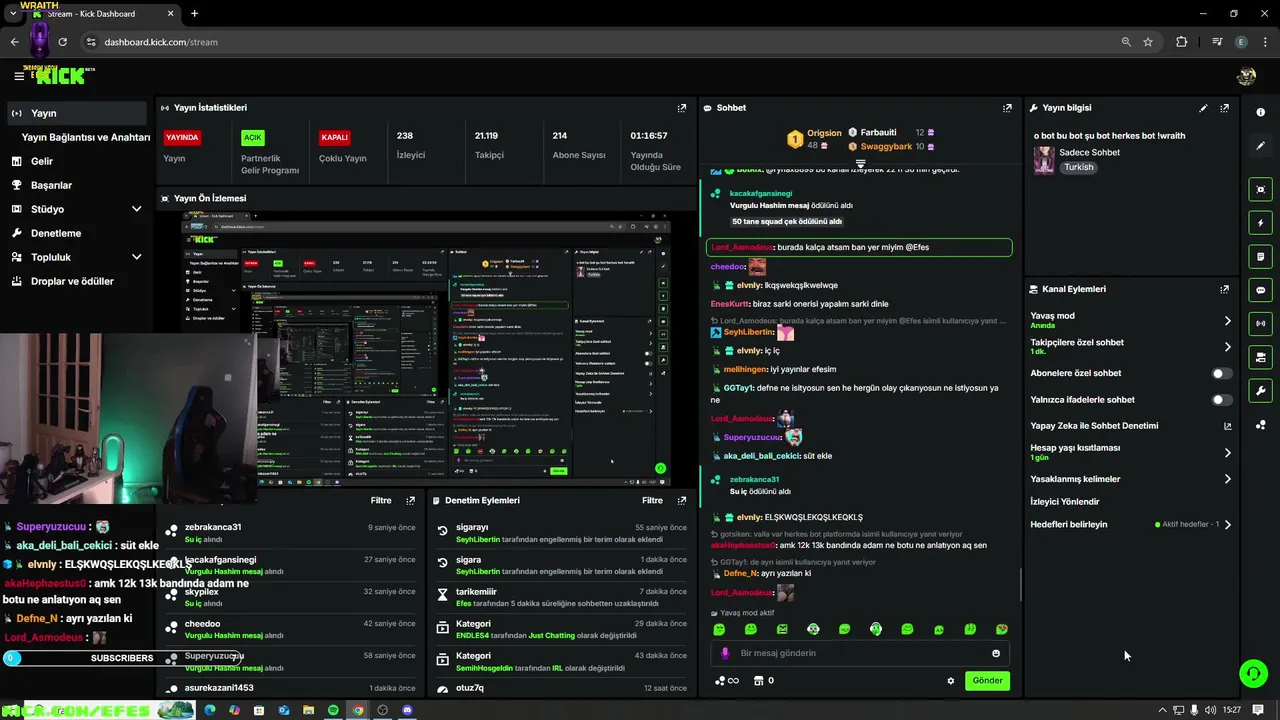
Task: Click the channel points infinity icon below chat
Action: (727, 681)
